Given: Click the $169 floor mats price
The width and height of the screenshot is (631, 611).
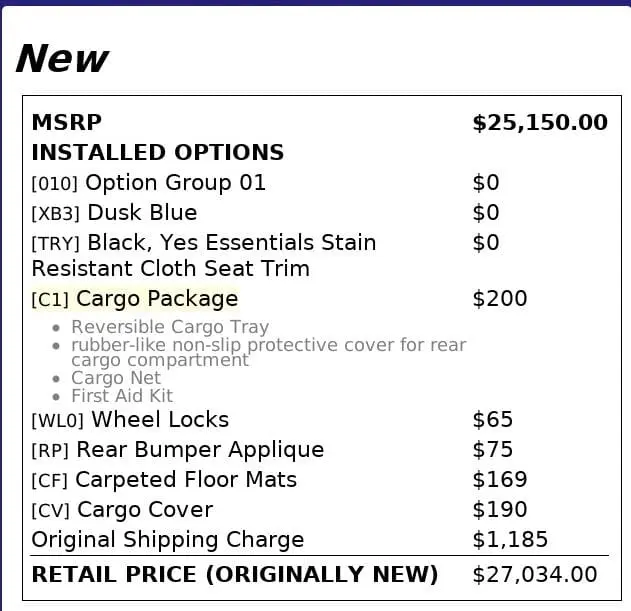Looking at the screenshot, I should (499, 480).
